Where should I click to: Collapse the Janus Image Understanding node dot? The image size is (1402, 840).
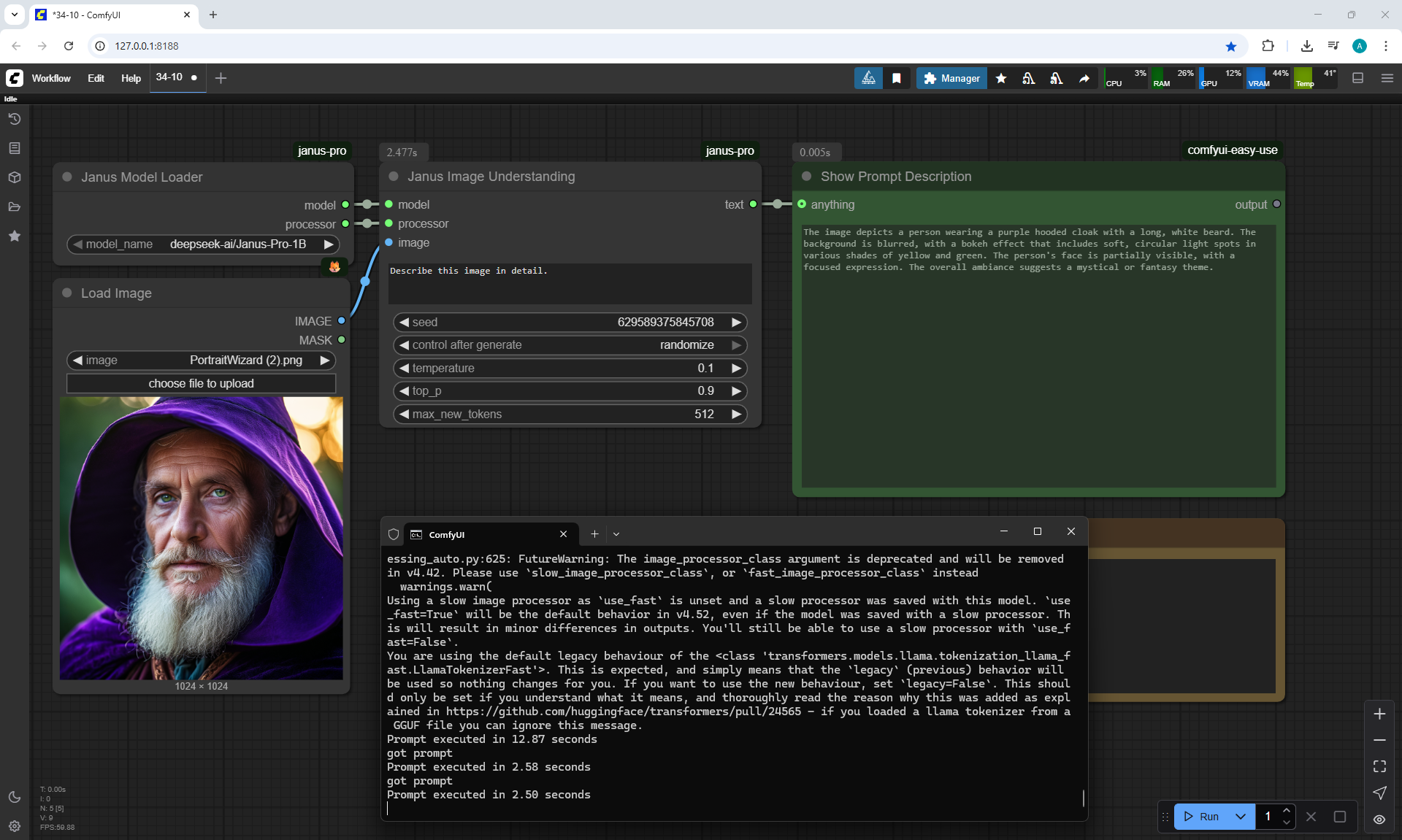pos(394,177)
